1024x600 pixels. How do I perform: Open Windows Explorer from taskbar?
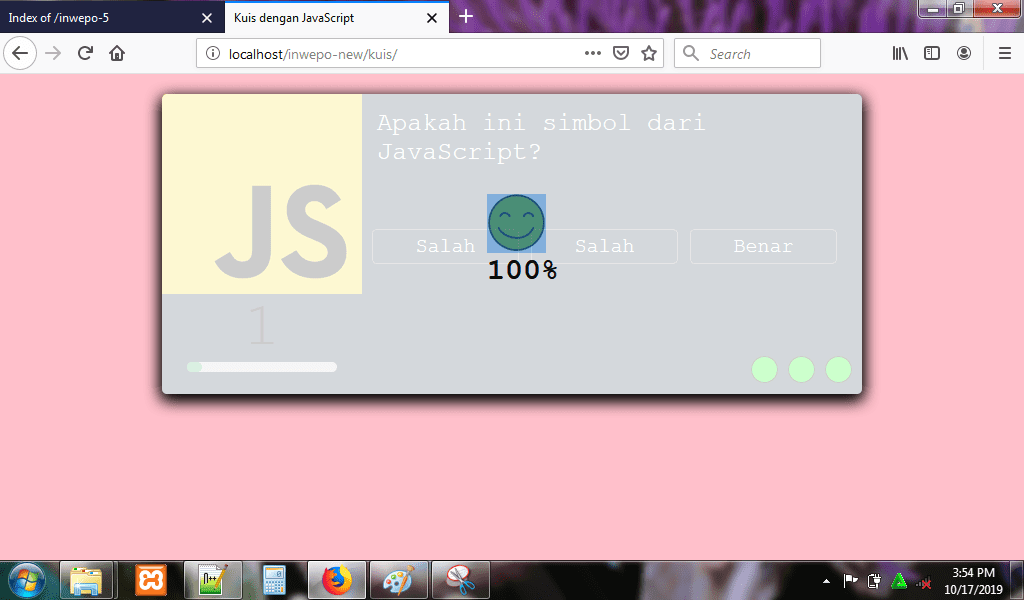click(x=86, y=580)
